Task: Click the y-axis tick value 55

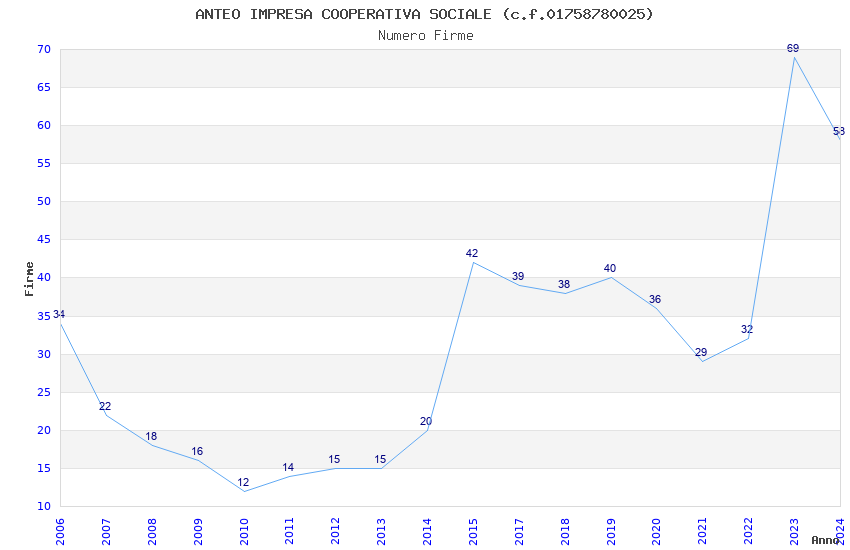Action: pos(44,163)
